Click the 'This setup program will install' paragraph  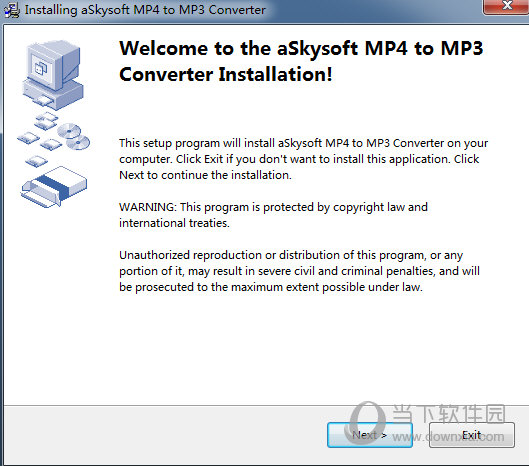[303, 159]
